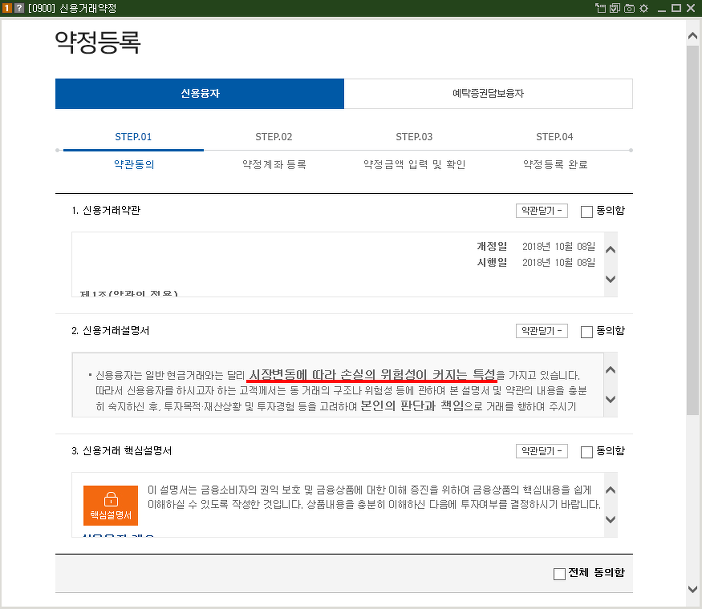Click the linked windows checkmark icon
Screen dimensions: 702x609
click(x=615, y=8)
